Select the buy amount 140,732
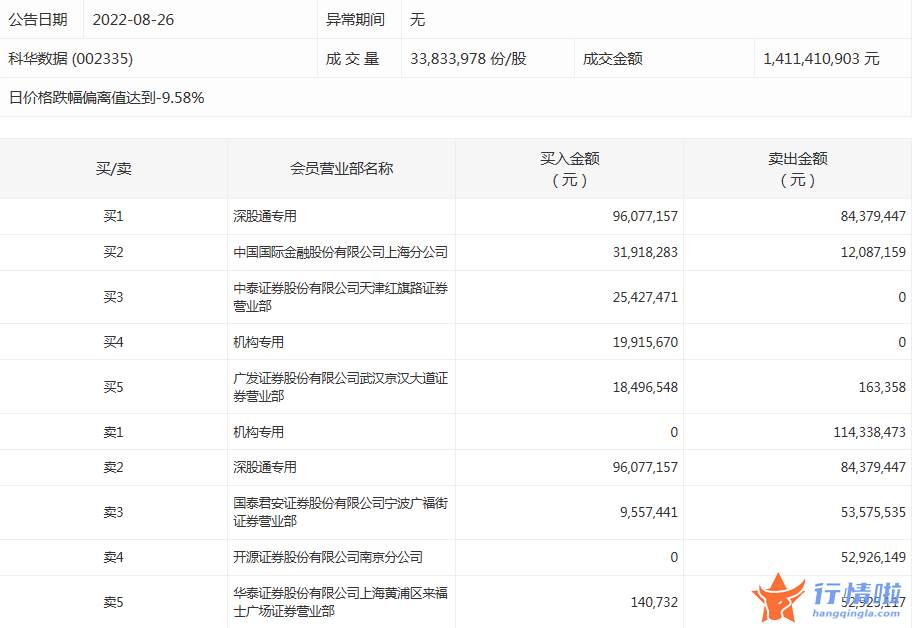The height and width of the screenshot is (628, 917). click(654, 602)
